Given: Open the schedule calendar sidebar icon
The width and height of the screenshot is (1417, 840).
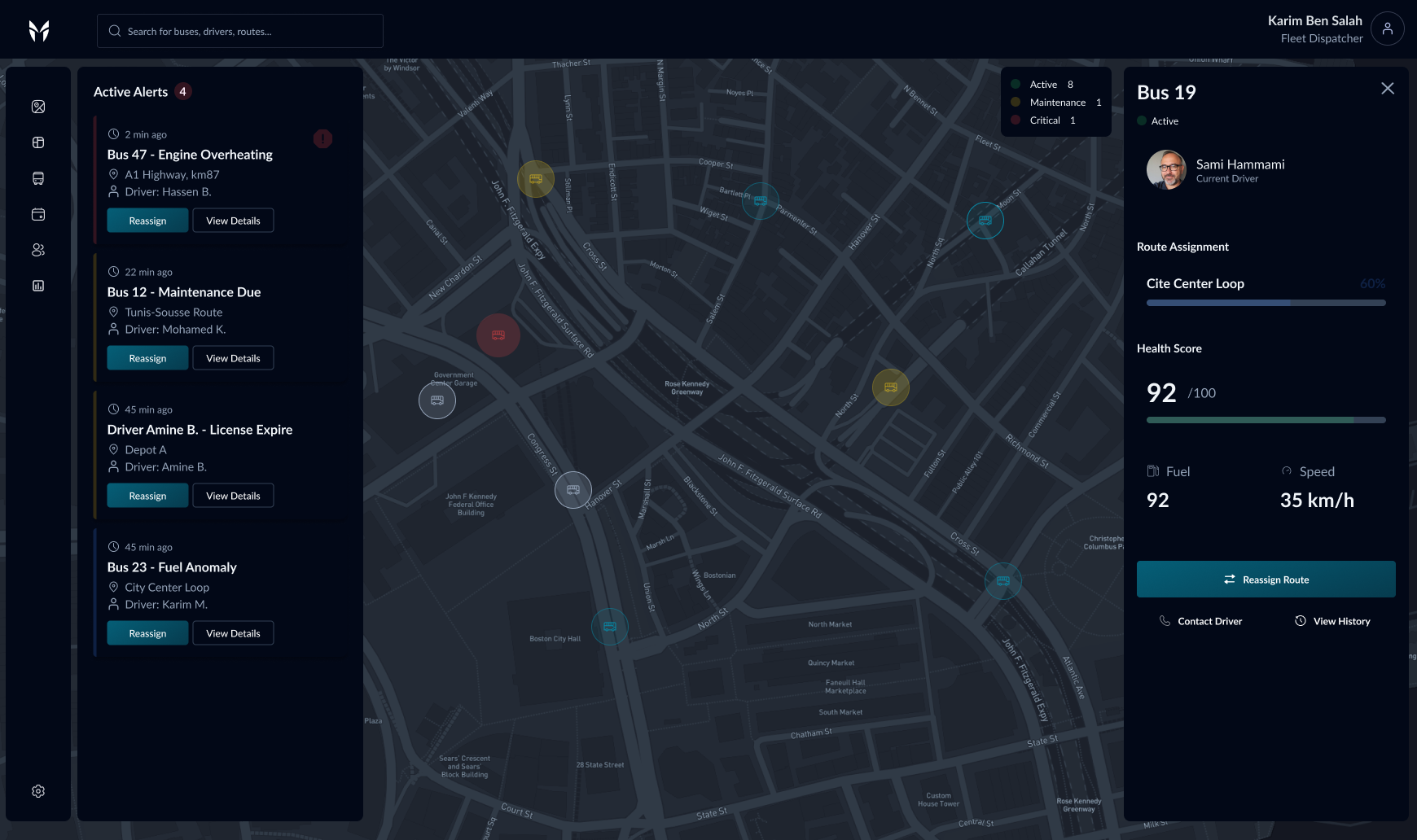Looking at the screenshot, I should (38, 214).
